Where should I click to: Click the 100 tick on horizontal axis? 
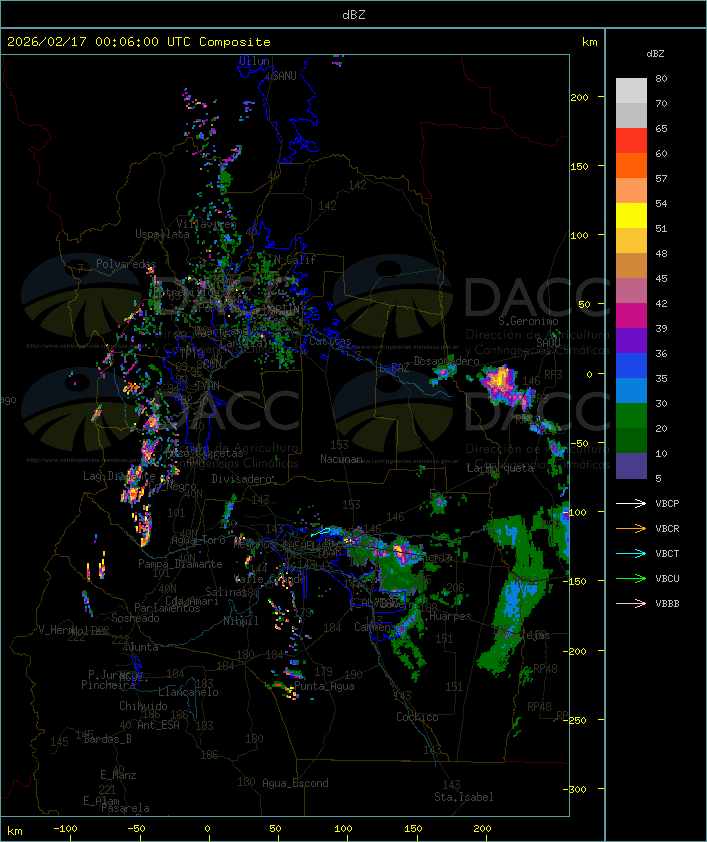click(x=344, y=829)
